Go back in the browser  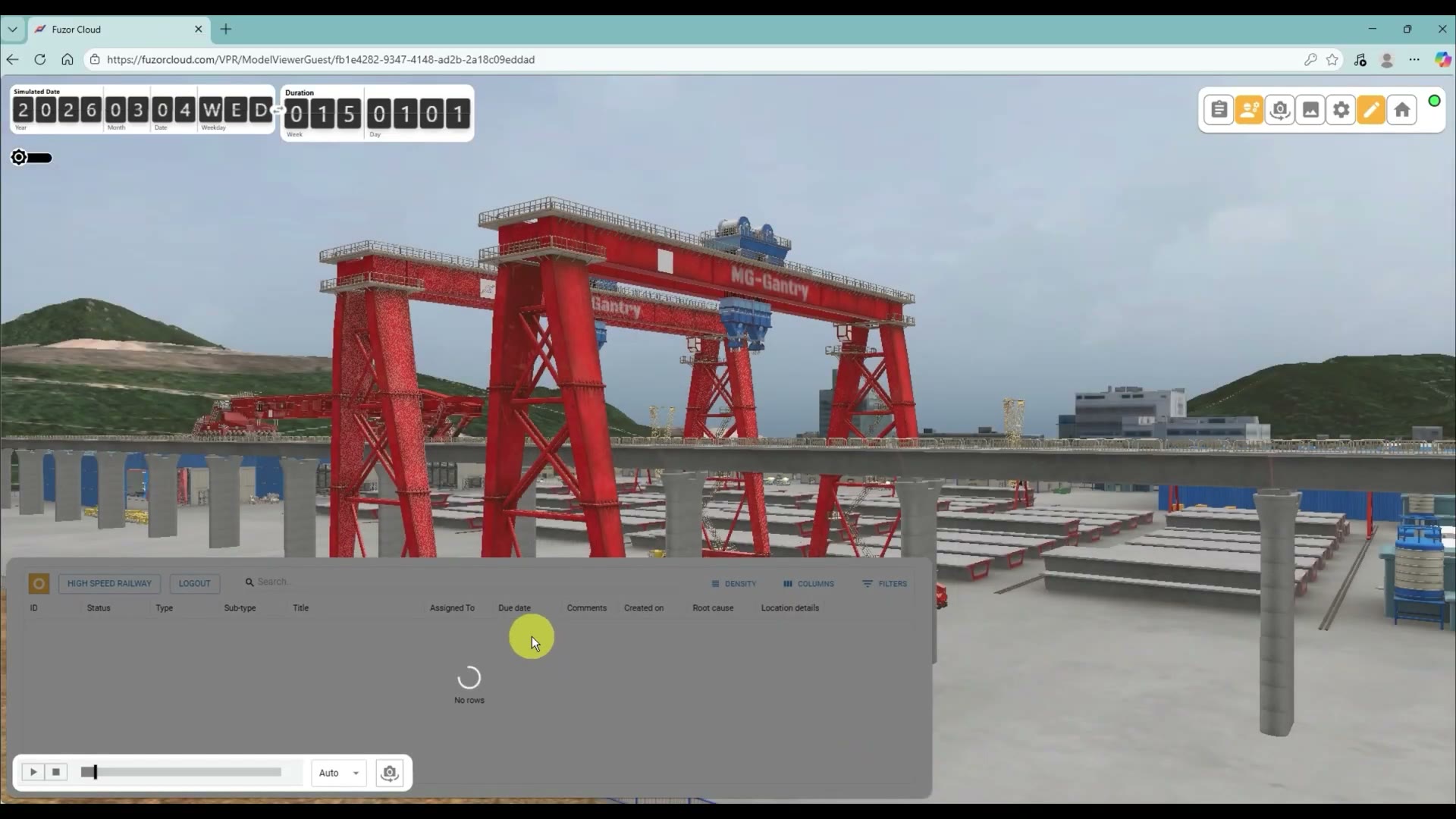coord(12,59)
